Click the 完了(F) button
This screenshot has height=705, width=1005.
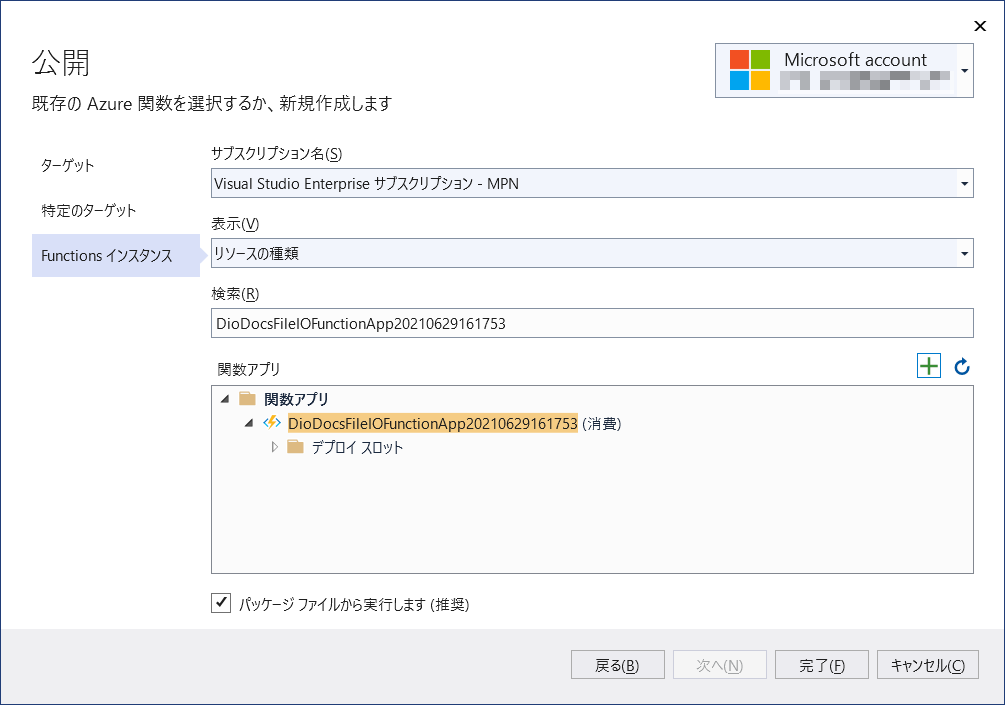(822, 665)
